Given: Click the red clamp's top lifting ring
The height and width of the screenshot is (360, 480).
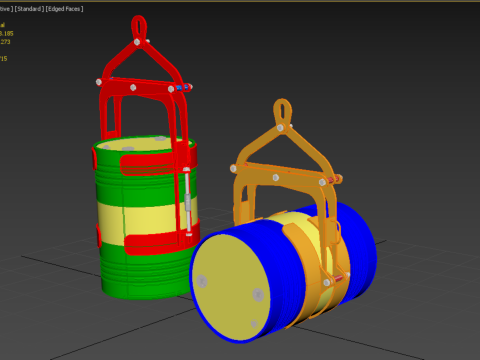Looking at the screenshot, I should click(139, 27).
